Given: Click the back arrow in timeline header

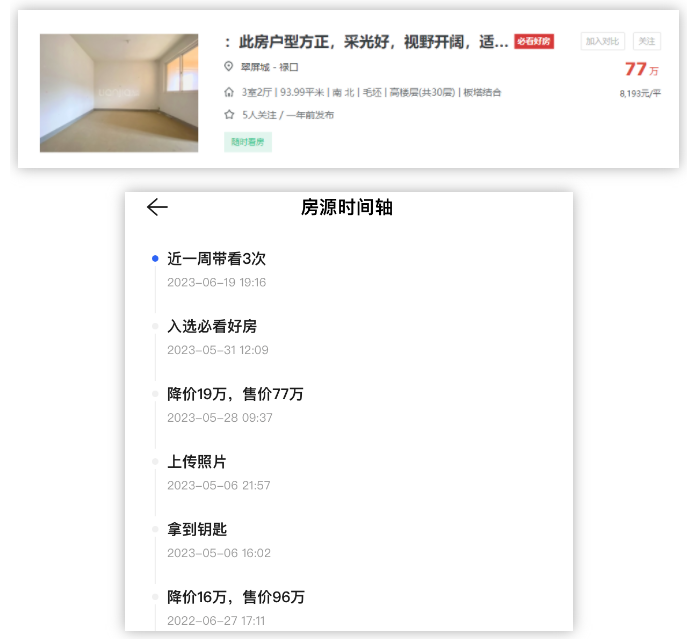Looking at the screenshot, I should [x=157, y=207].
